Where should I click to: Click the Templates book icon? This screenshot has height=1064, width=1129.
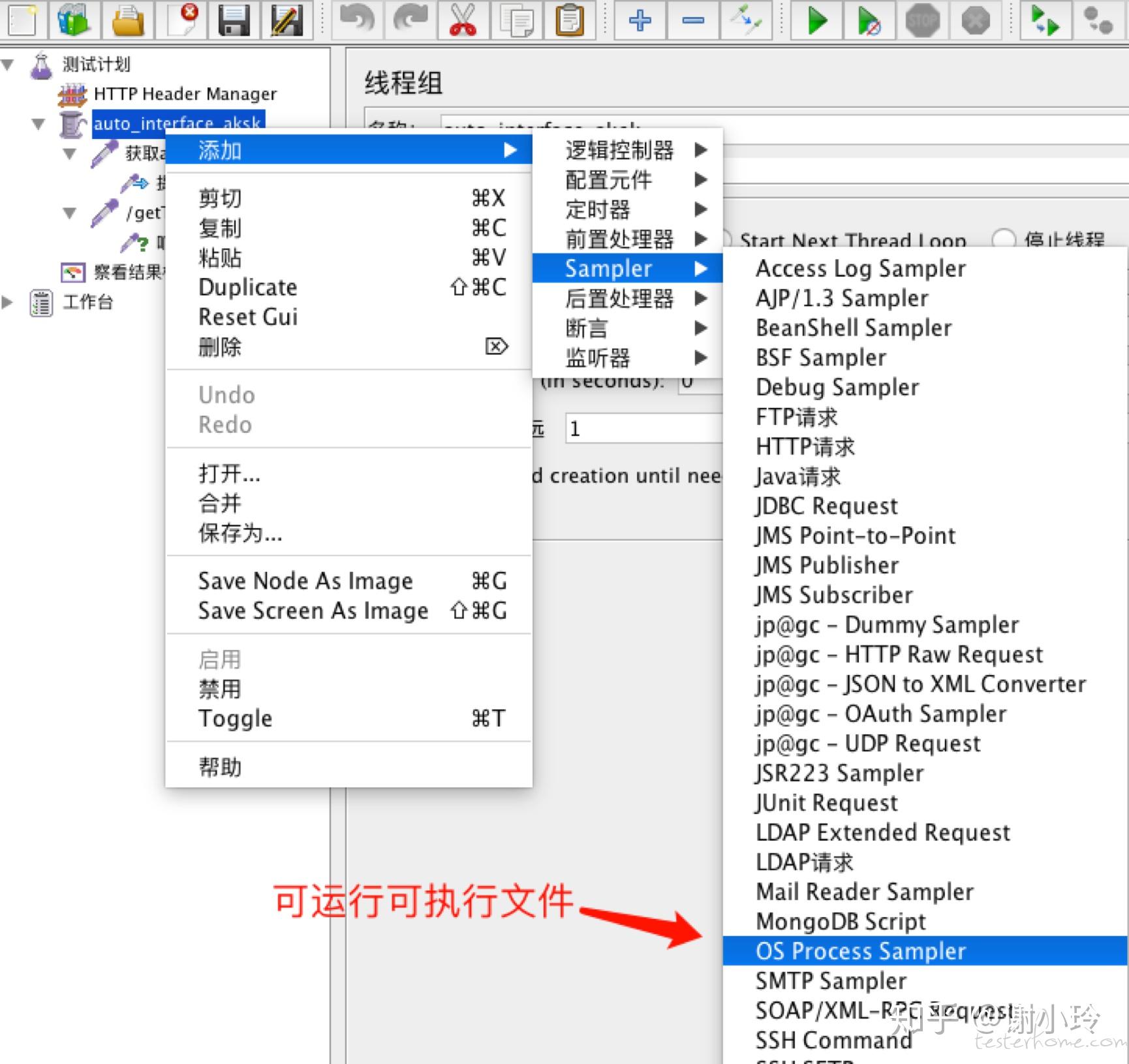(74, 21)
